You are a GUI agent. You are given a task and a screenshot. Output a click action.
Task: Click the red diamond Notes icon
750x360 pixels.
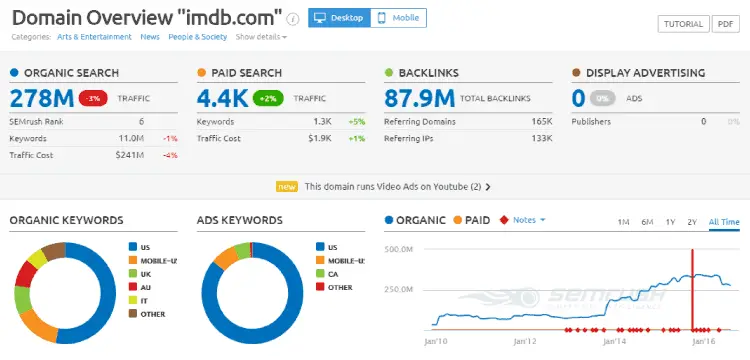coord(503,220)
